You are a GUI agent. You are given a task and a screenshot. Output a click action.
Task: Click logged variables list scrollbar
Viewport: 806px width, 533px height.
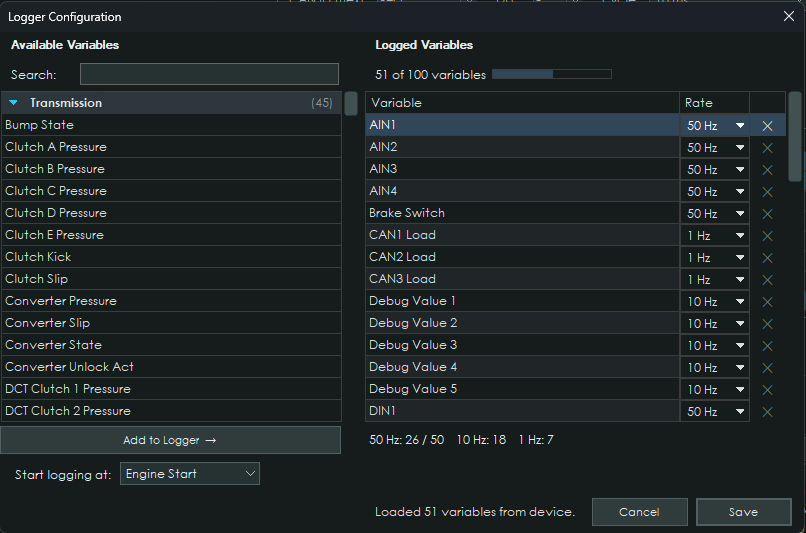795,137
